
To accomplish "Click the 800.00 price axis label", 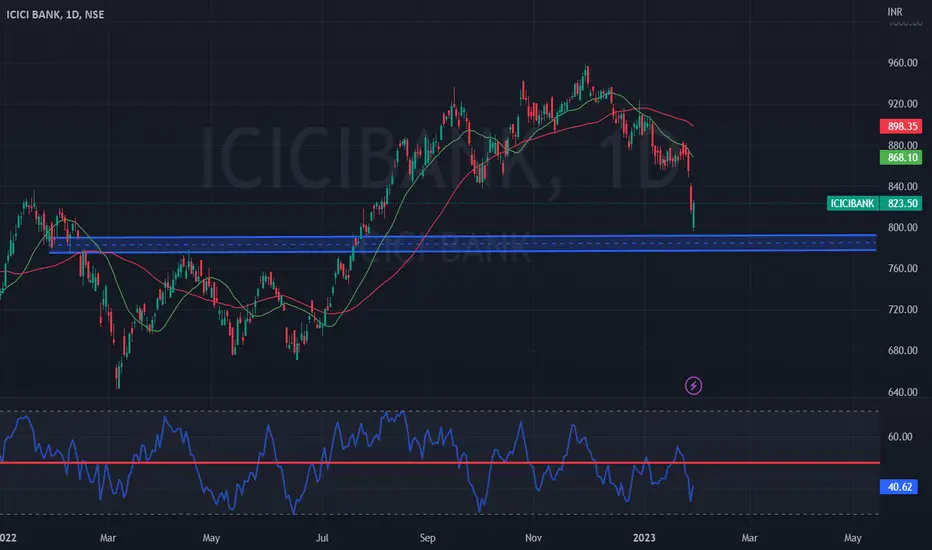I will (902, 228).
